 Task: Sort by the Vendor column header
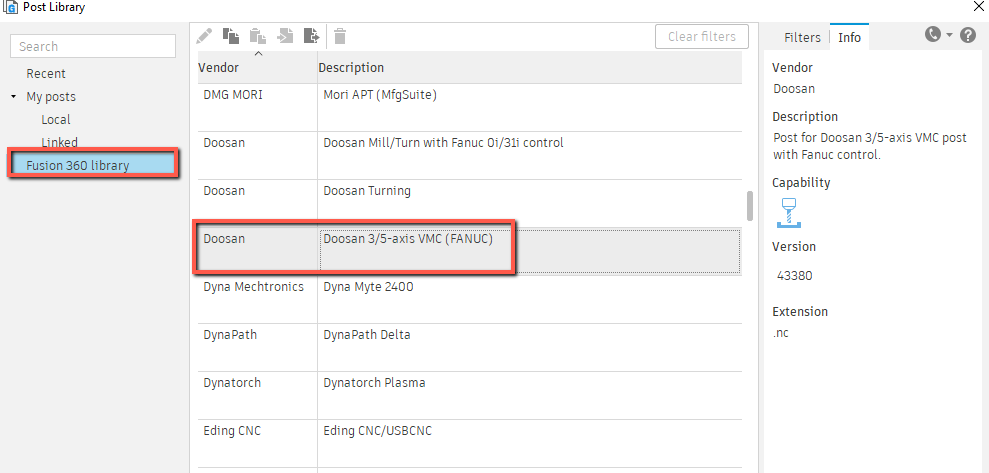pyautogui.click(x=219, y=67)
